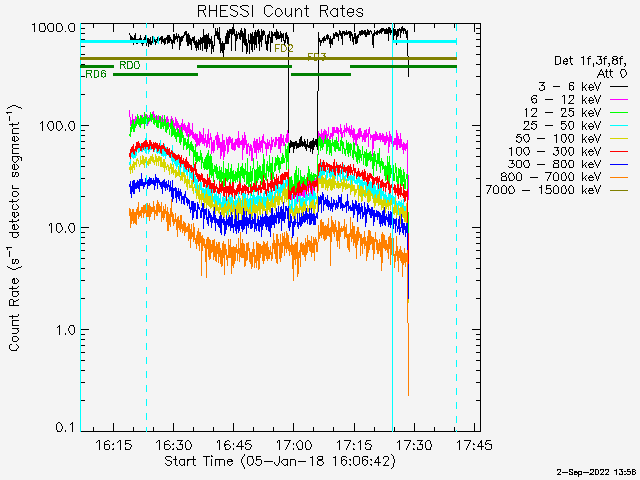This screenshot has height=480, width=640.
Task: Click the x-axis tick label 17:30
Action: [414, 444]
